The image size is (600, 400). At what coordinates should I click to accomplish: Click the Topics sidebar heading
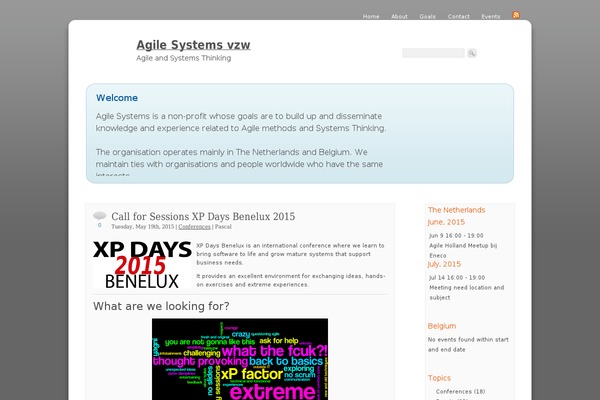tap(439, 378)
